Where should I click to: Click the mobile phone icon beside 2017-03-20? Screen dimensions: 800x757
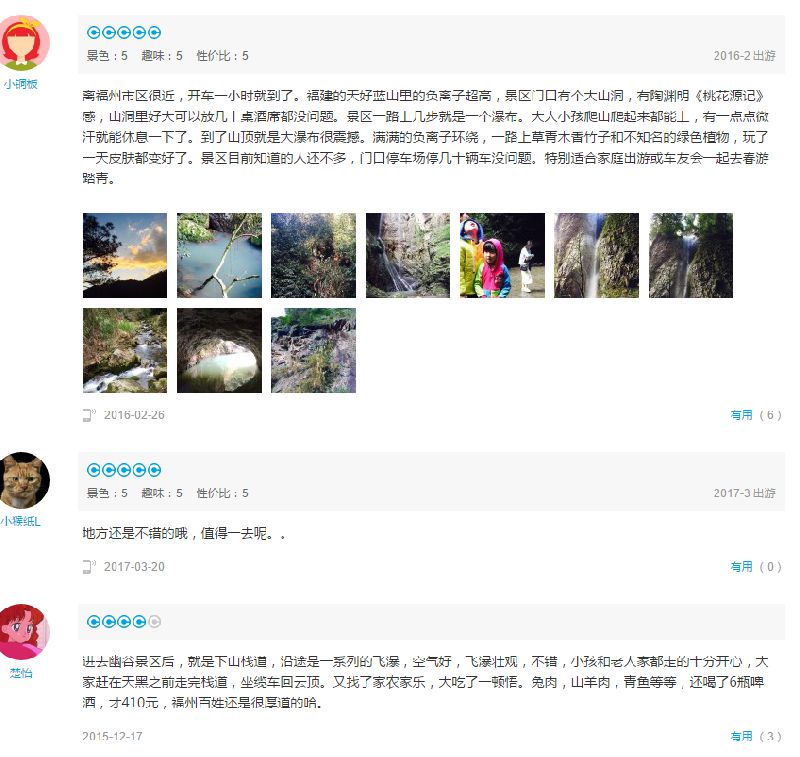(89, 567)
